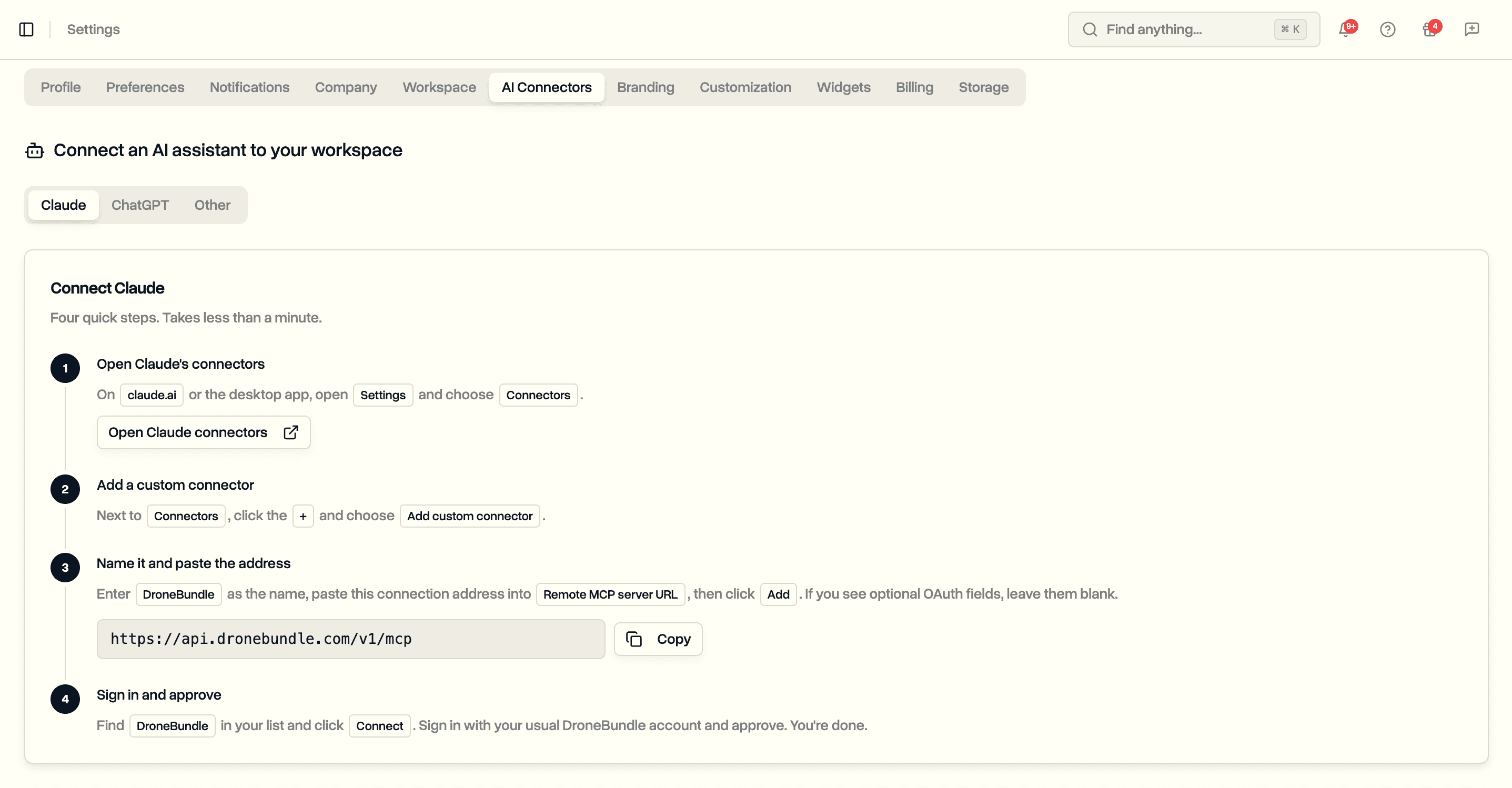Go to the Workspace tab

pyautogui.click(x=439, y=87)
